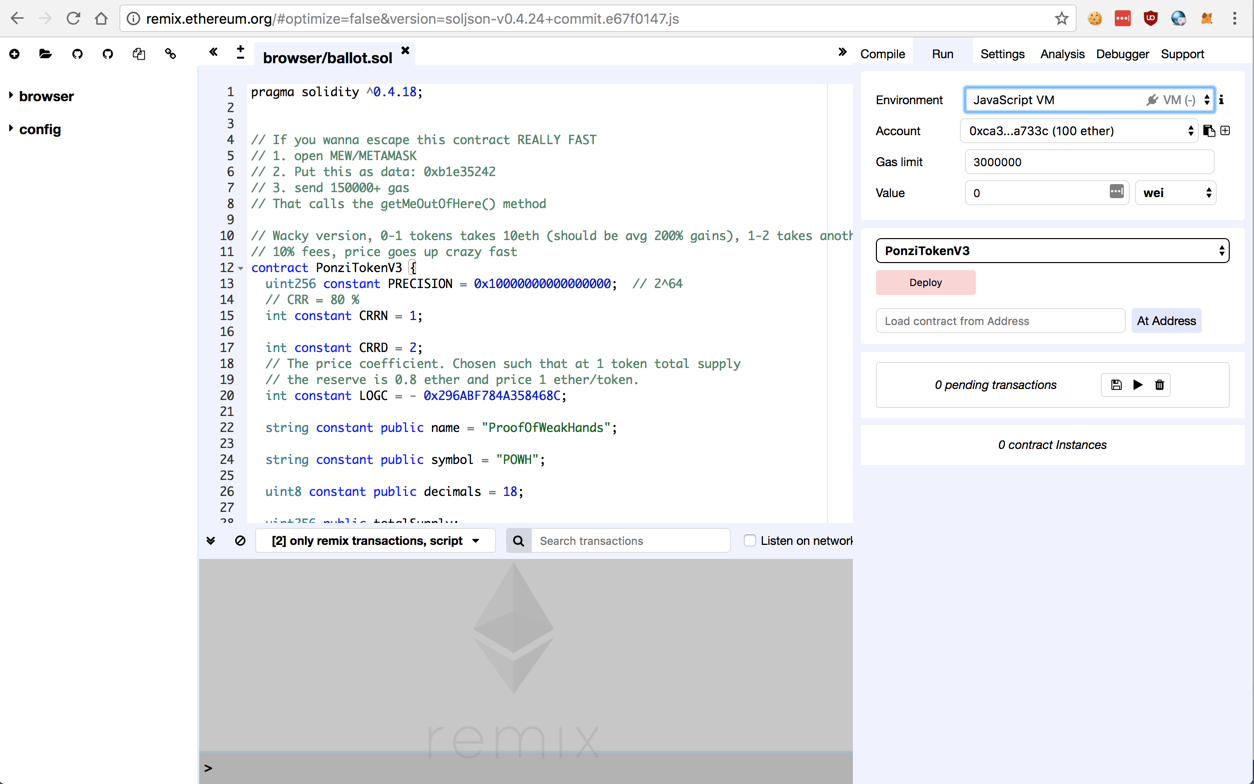Open the Settings tab

tap(1002, 54)
